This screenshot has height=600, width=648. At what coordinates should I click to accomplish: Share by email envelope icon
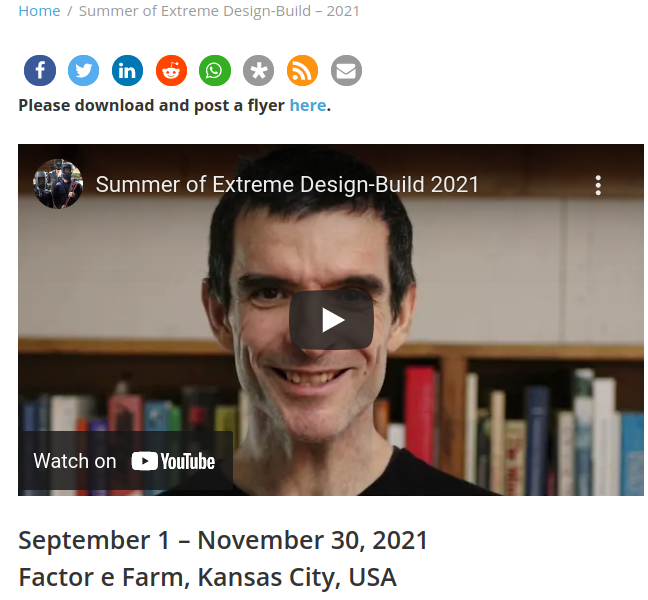[346, 71]
